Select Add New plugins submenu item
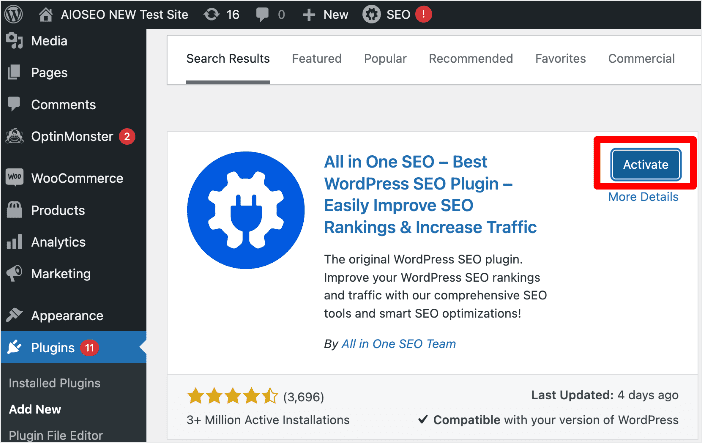Viewport: 702px width, 443px height. tap(35, 409)
